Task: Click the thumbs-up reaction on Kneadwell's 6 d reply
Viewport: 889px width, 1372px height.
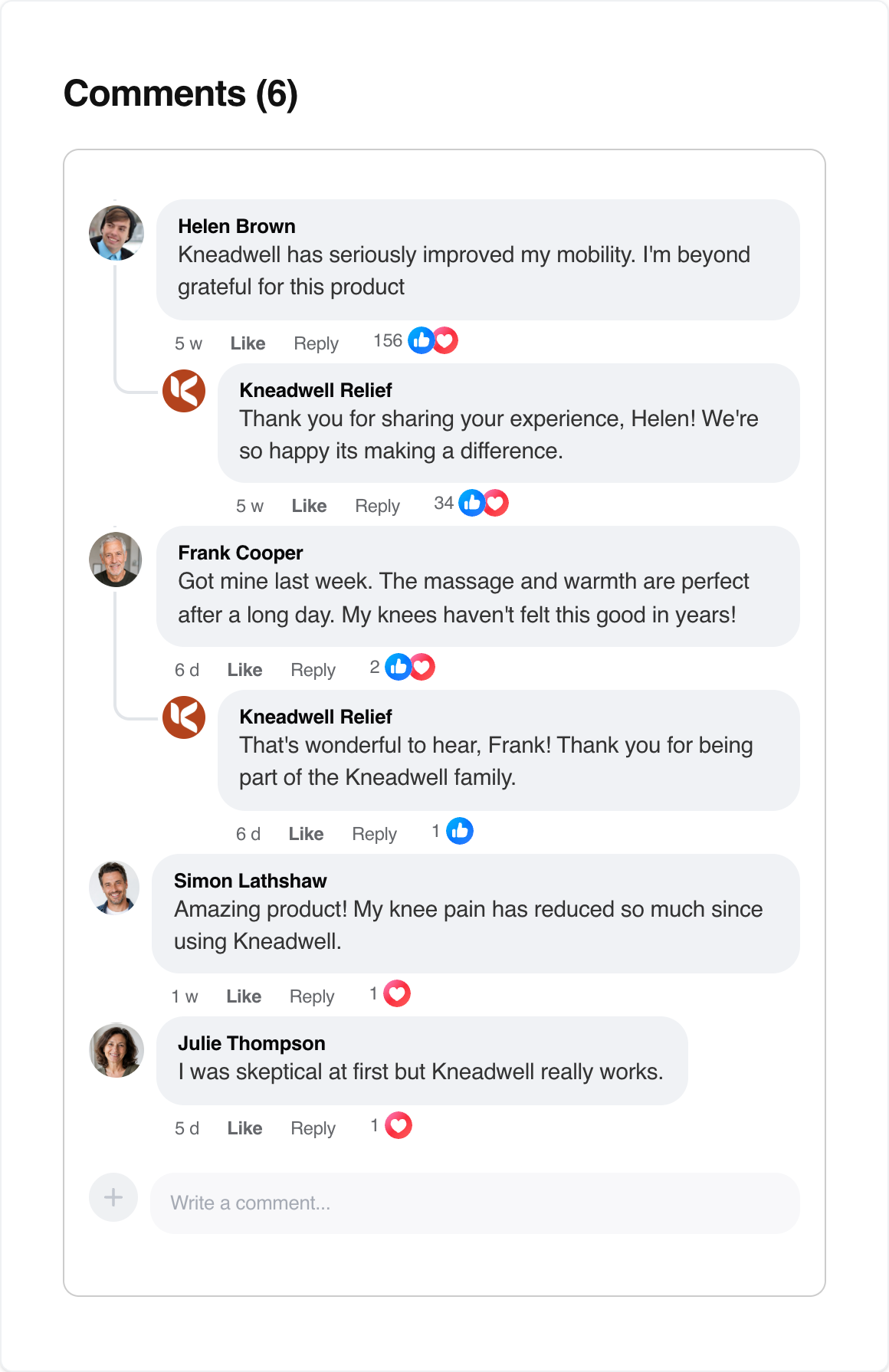Action: click(460, 831)
